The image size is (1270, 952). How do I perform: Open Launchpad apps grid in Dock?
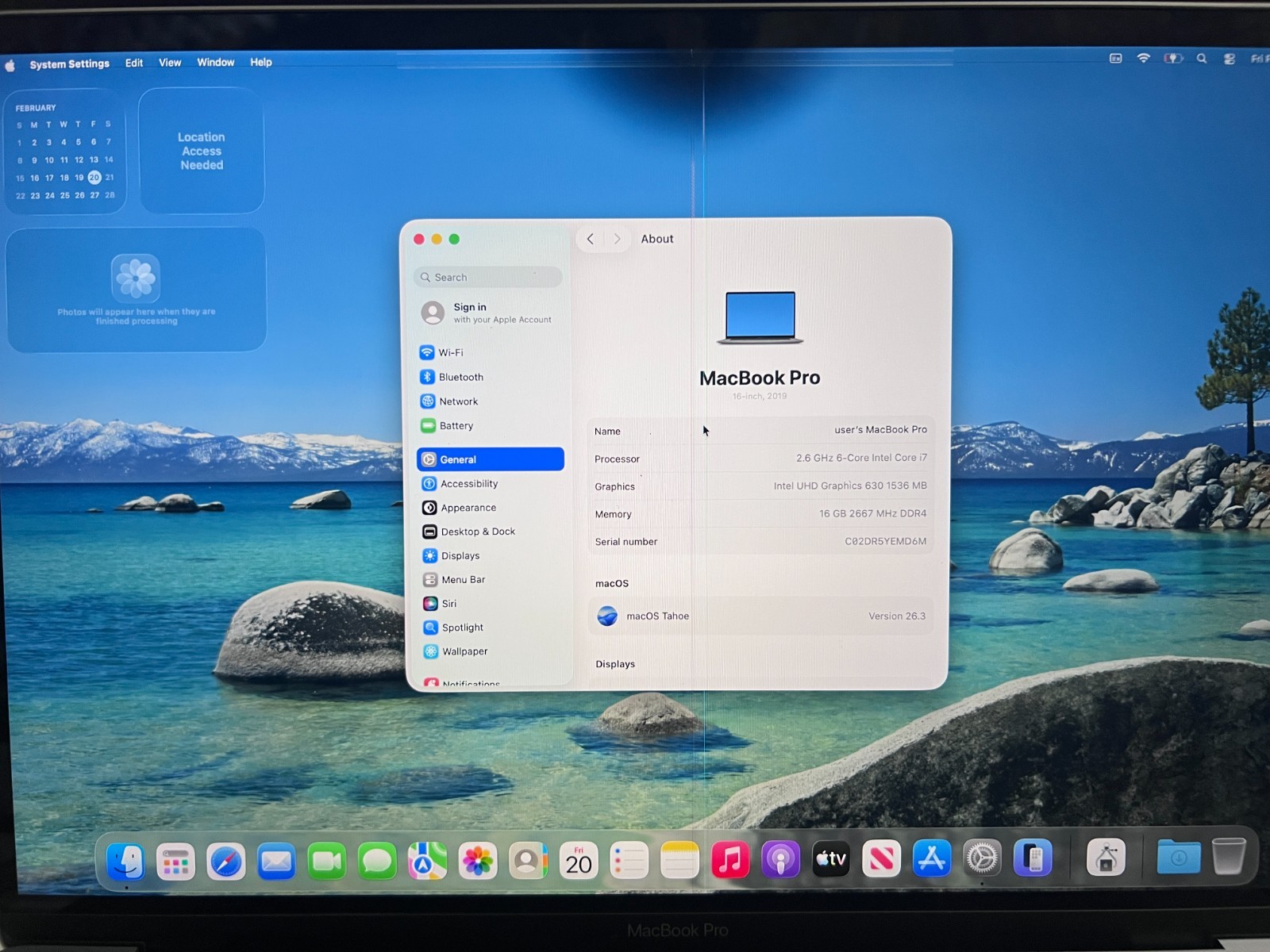(x=175, y=862)
